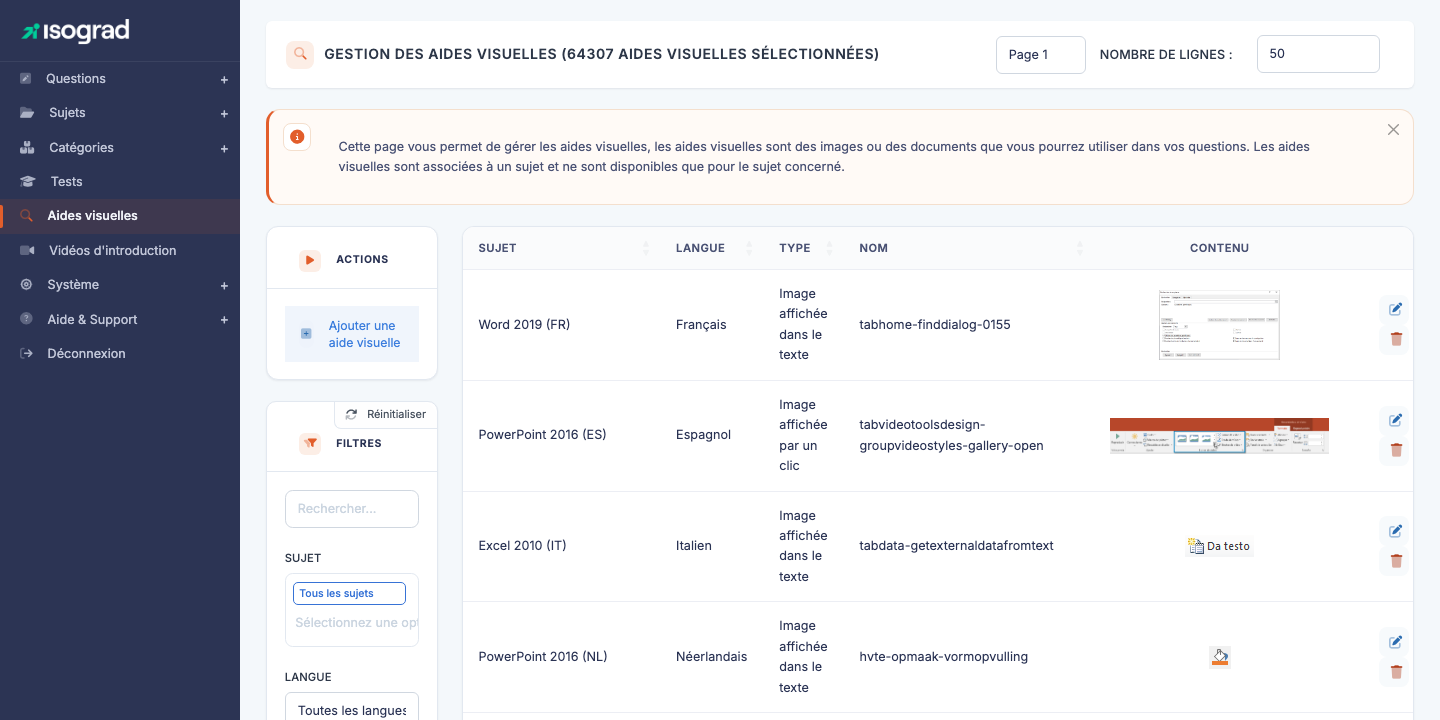Go to Catégories in the sidebar
The height and width of the screenshot is (720, 1440).
(81, 147)
